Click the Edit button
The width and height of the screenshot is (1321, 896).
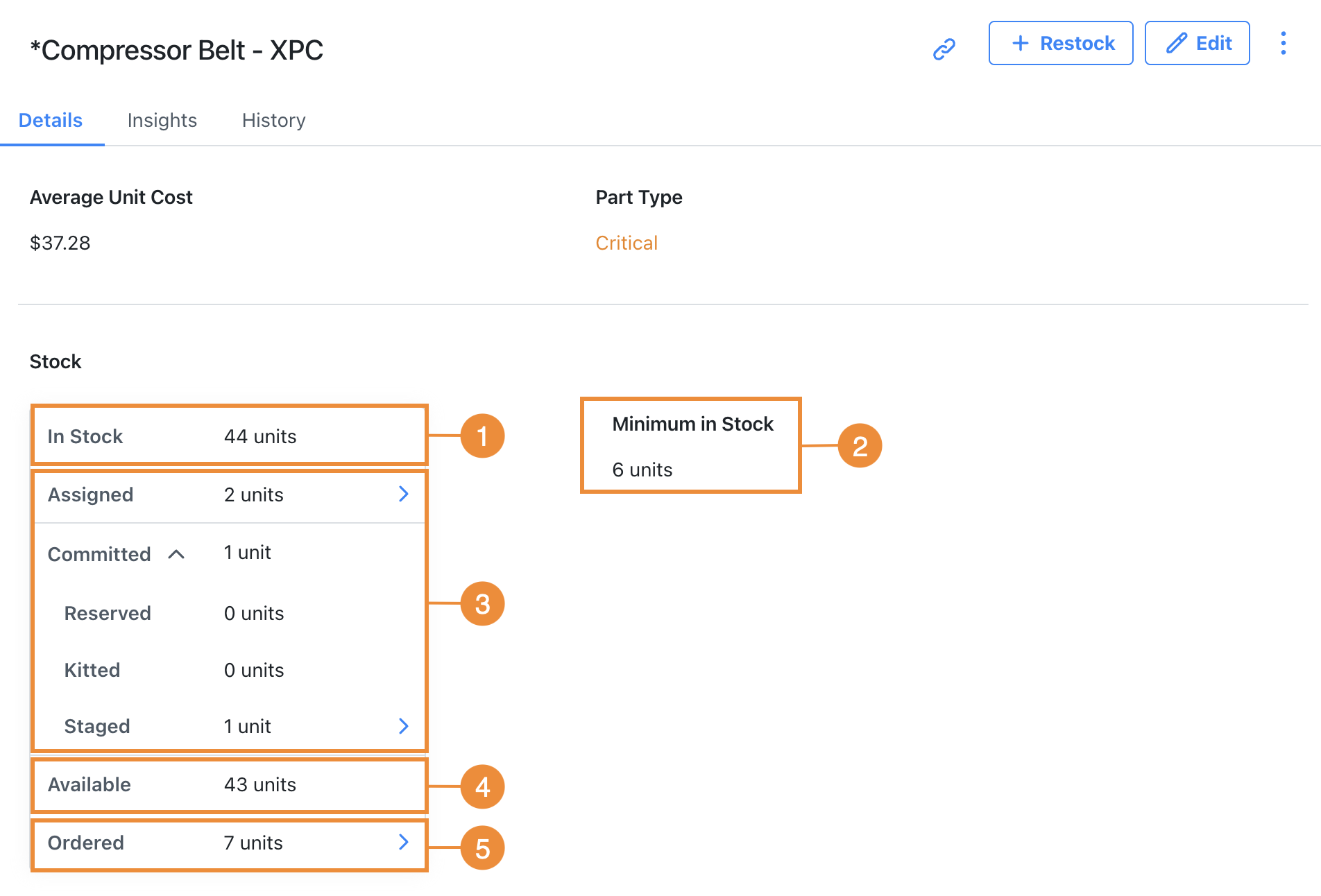pyautogui.click(x=1197, y=43)
